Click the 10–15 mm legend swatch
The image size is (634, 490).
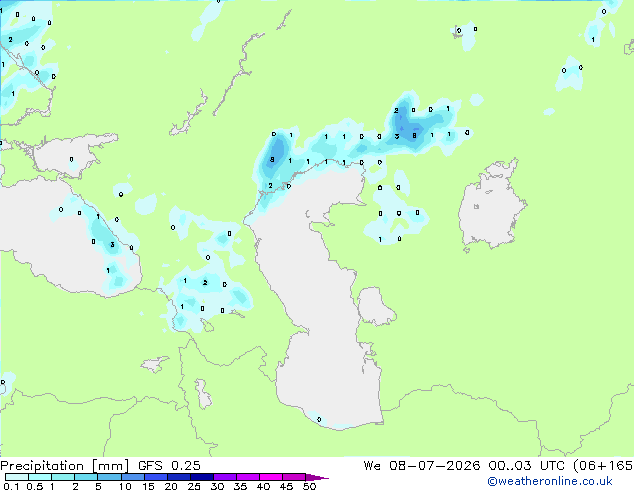[x=132, y=477]
